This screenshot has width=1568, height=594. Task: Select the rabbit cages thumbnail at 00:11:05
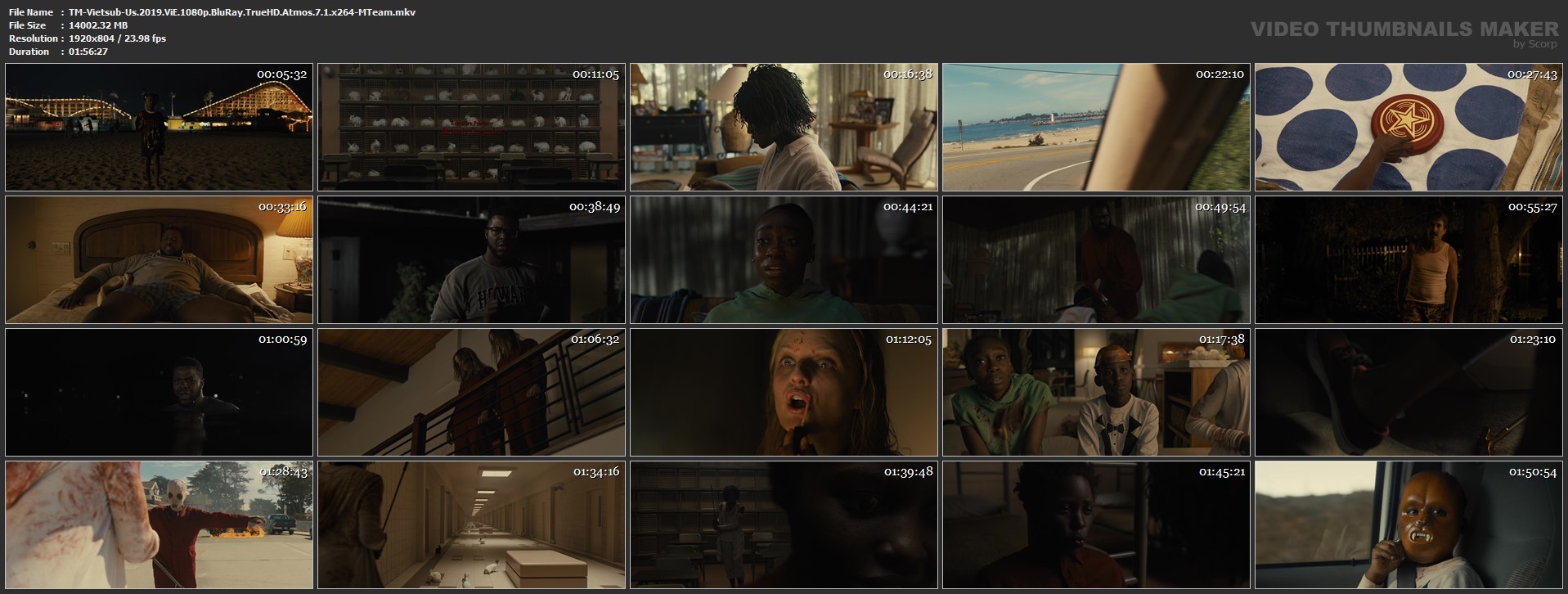tap(471, 128)
